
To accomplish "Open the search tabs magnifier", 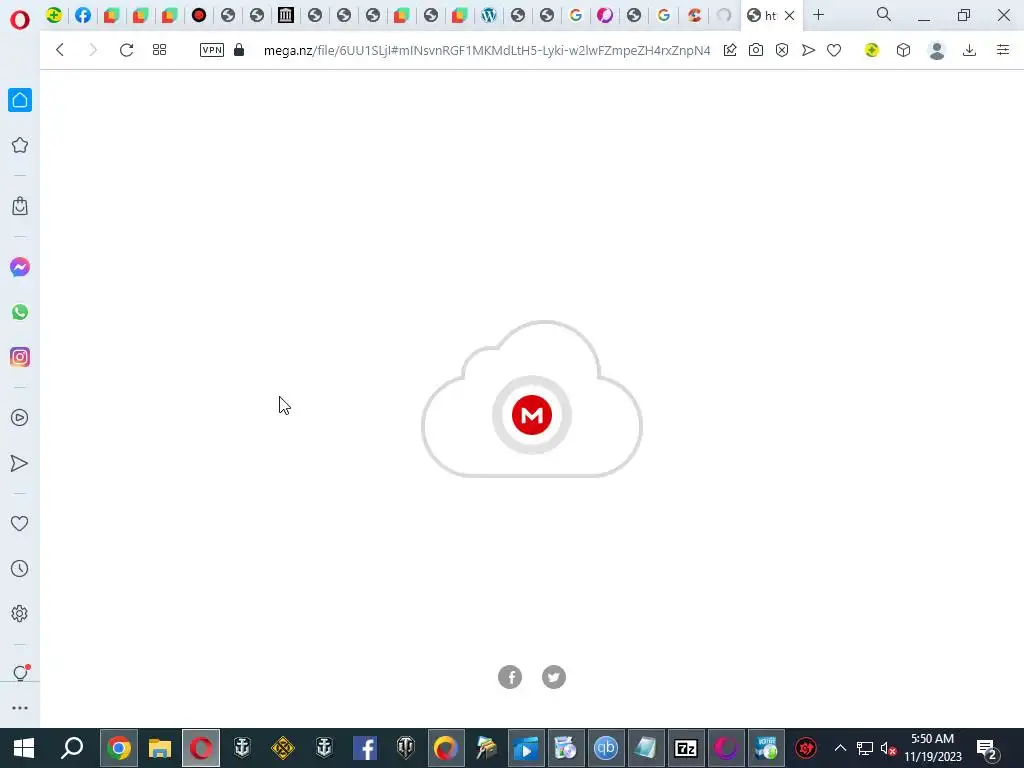I will (884, 14).
